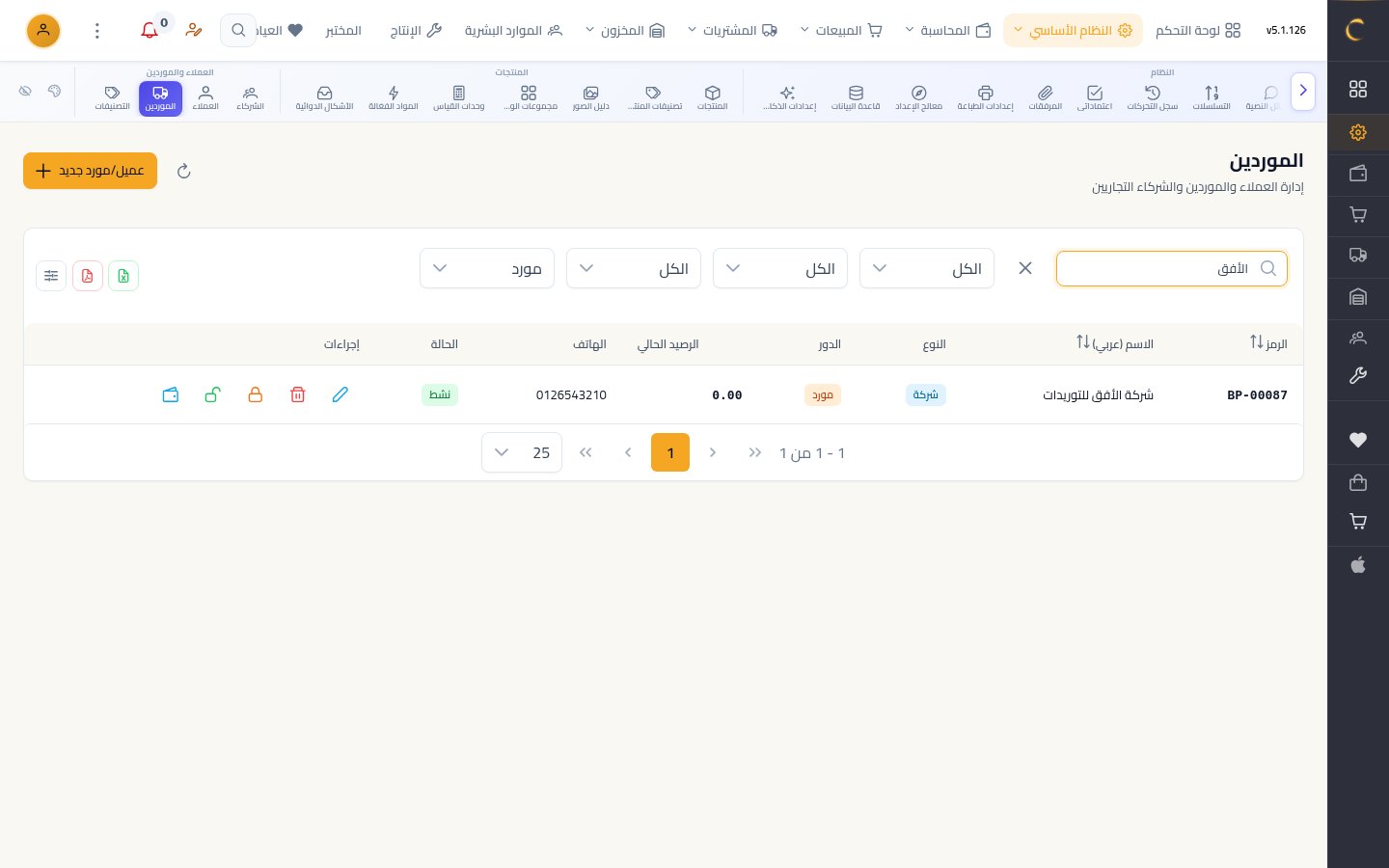This screenshot has width=1389, height=868.
Task: Open the العملاء (Customers) toolbar icon
Action: (205, 97)
